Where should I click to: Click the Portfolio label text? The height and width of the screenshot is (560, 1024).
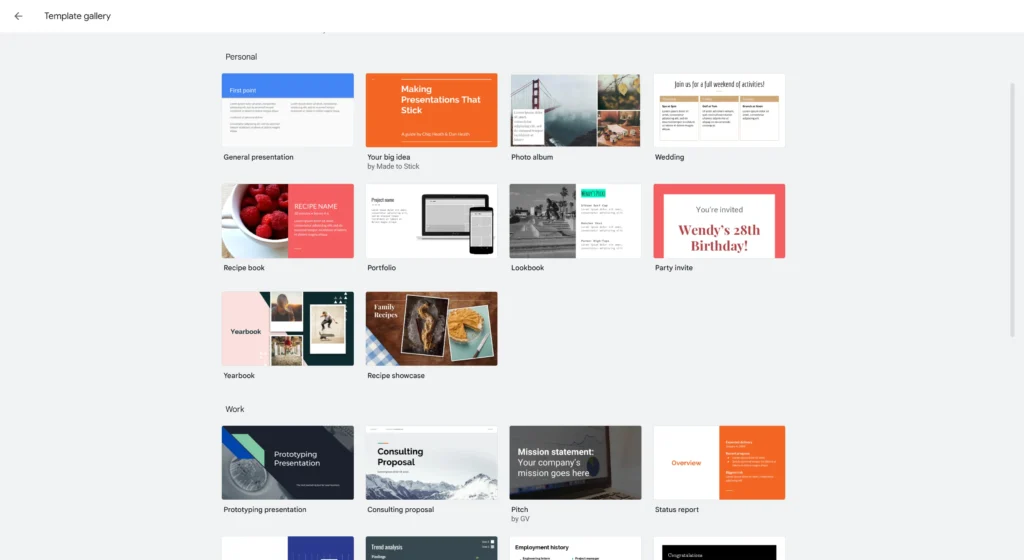381,268
